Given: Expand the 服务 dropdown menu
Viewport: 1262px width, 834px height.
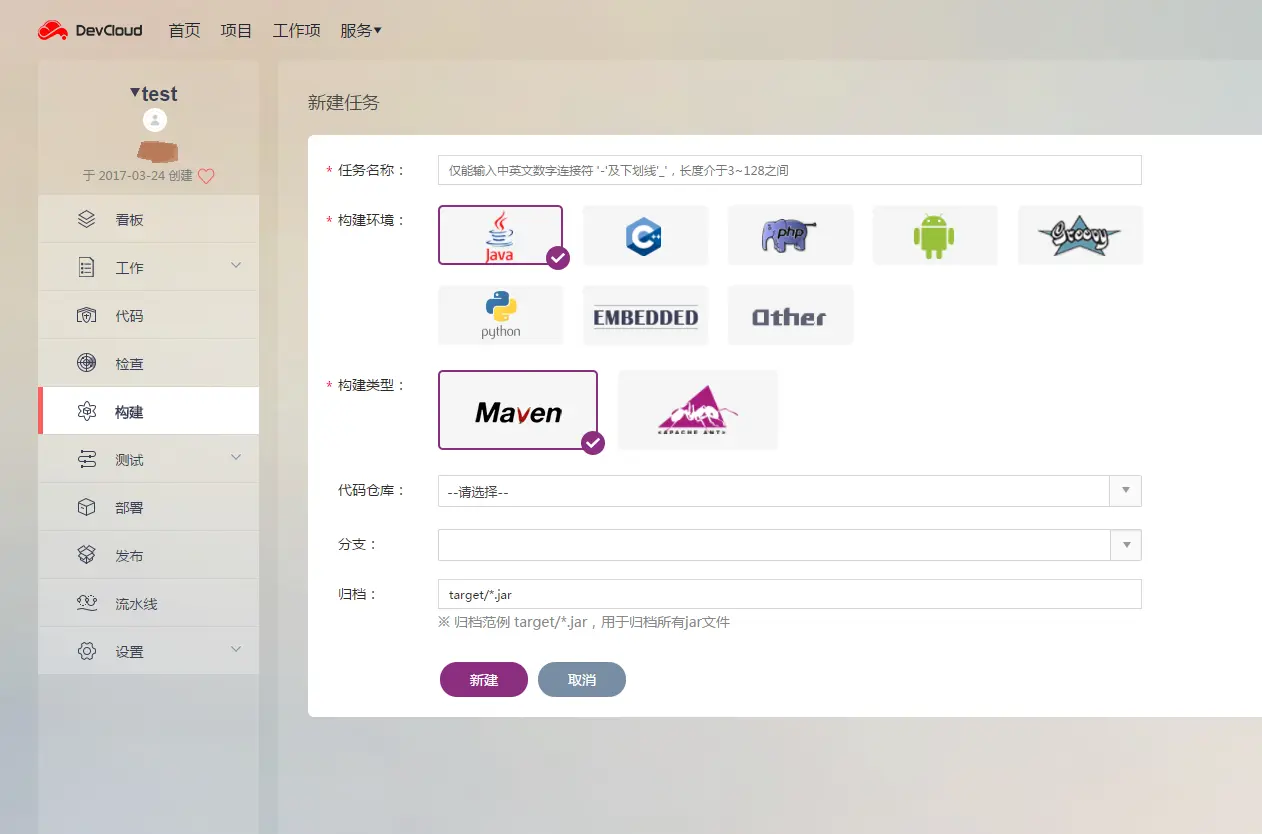Looking at the screenshot, I should [x=361, y=31].
